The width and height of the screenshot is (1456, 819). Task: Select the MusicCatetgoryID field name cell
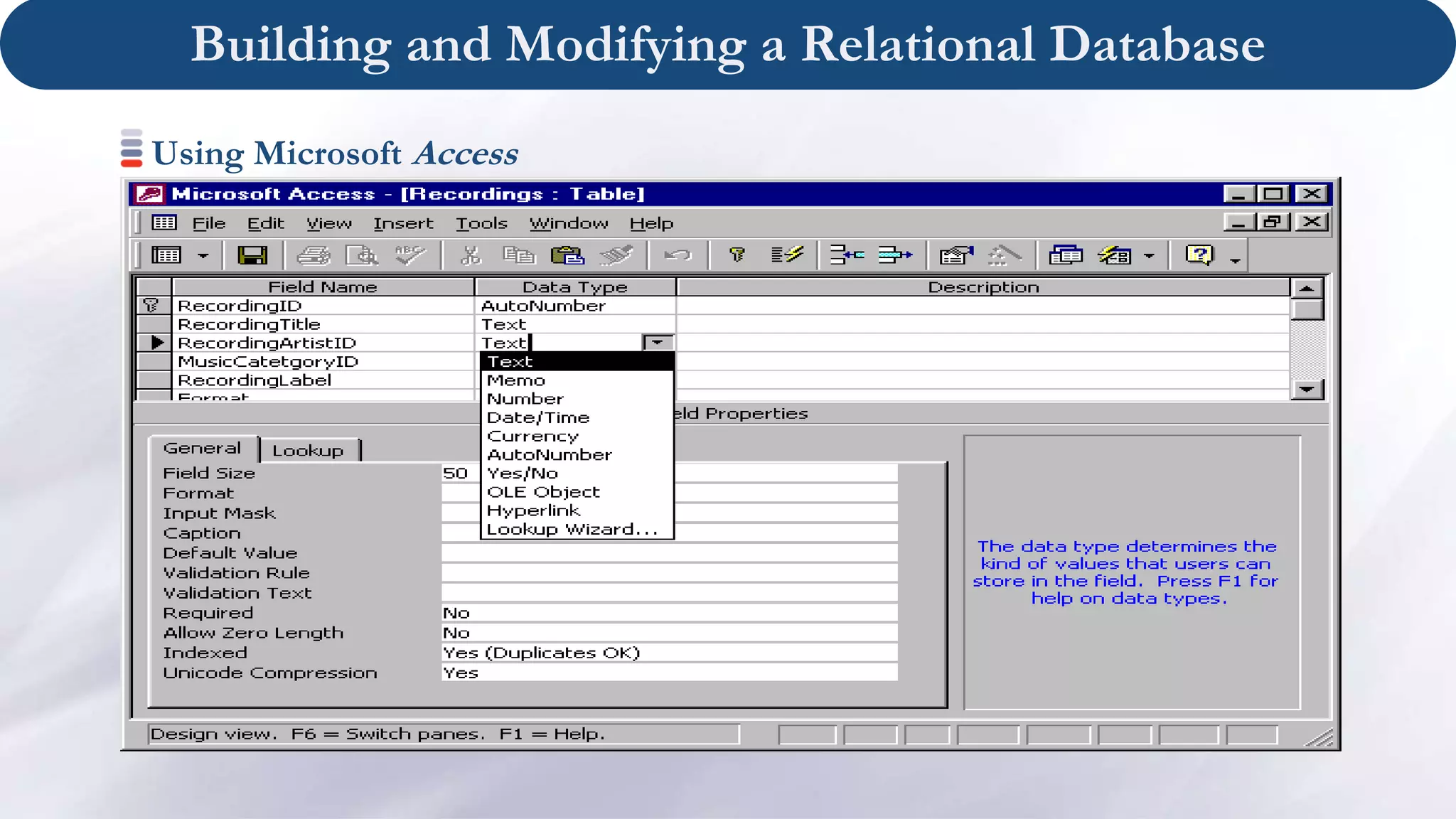323,361
